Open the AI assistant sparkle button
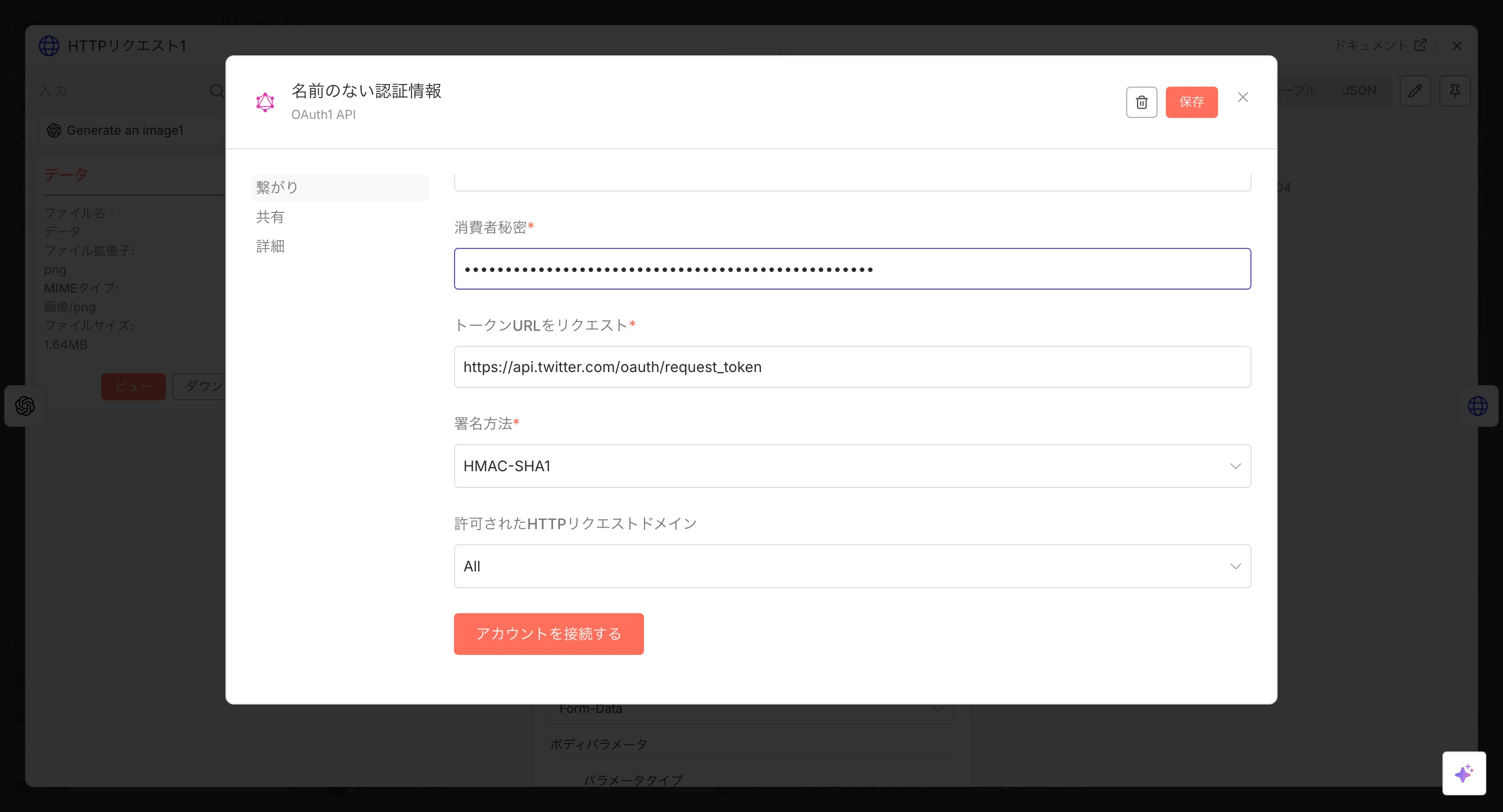Viewport: 1503px width, 812px height. (x=1464, y=773)
